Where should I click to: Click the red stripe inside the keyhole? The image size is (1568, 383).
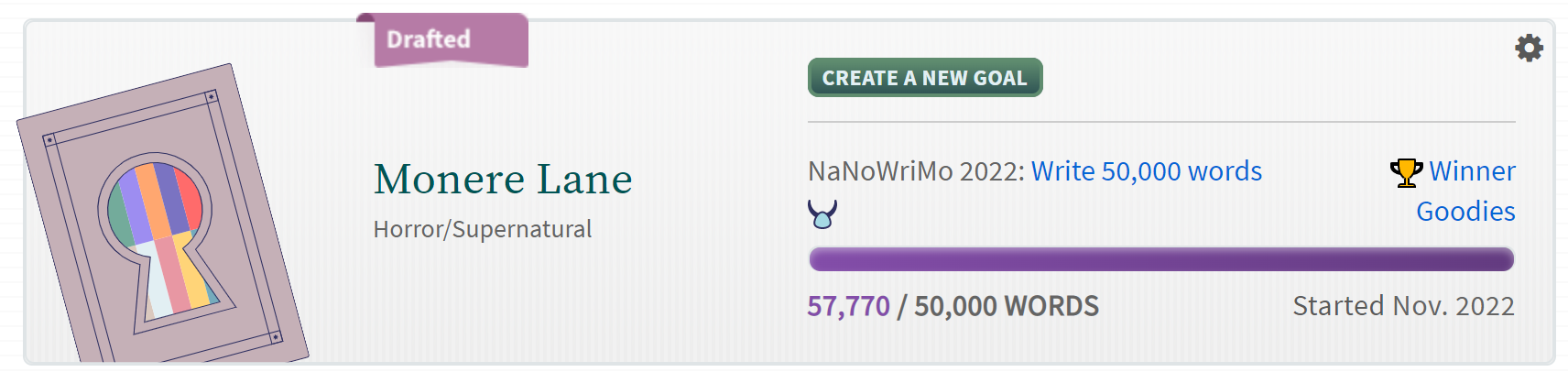click(187, 200)
